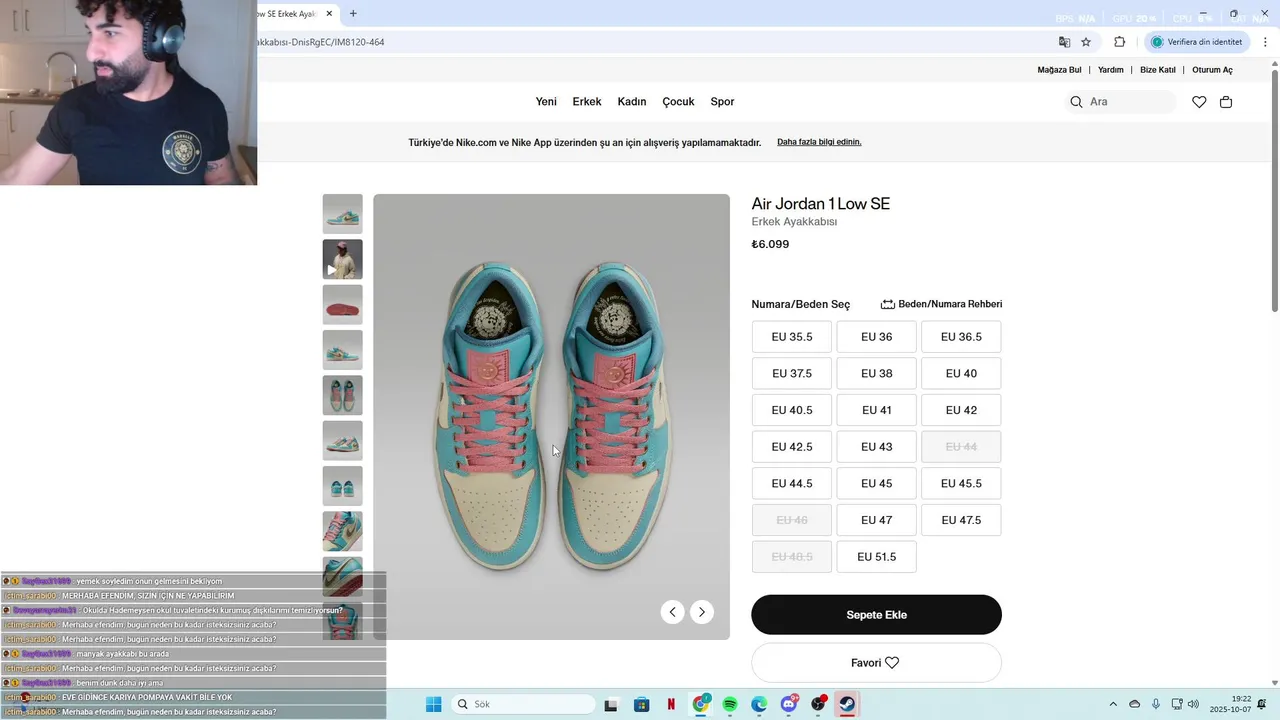Bookmark this page with the star icon
Screen dimensions: 1280x720
pyautogui.click(x=1086, y=42)
